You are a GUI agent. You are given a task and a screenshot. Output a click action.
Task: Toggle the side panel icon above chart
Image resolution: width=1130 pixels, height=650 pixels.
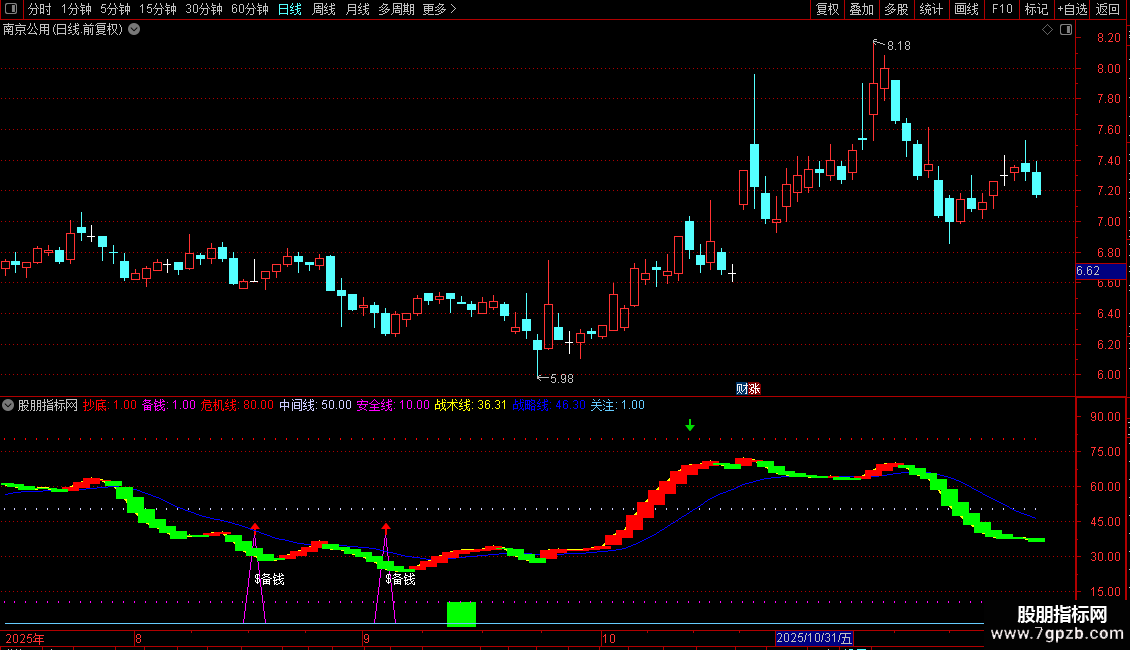pyautogui.click(x=1066, y=30)
